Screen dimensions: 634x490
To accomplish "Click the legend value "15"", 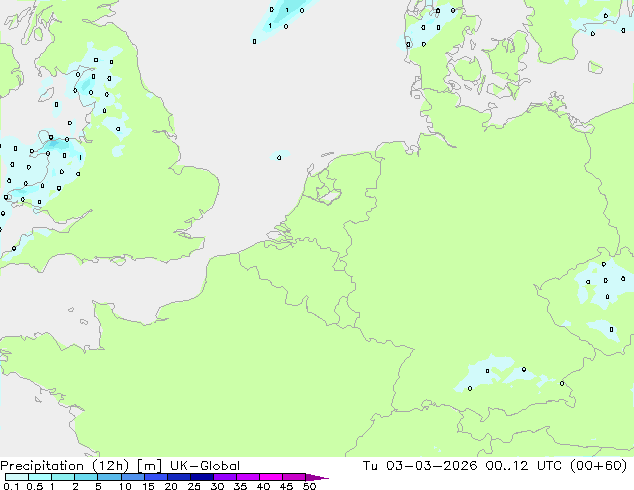I will [x=148, y=486].
